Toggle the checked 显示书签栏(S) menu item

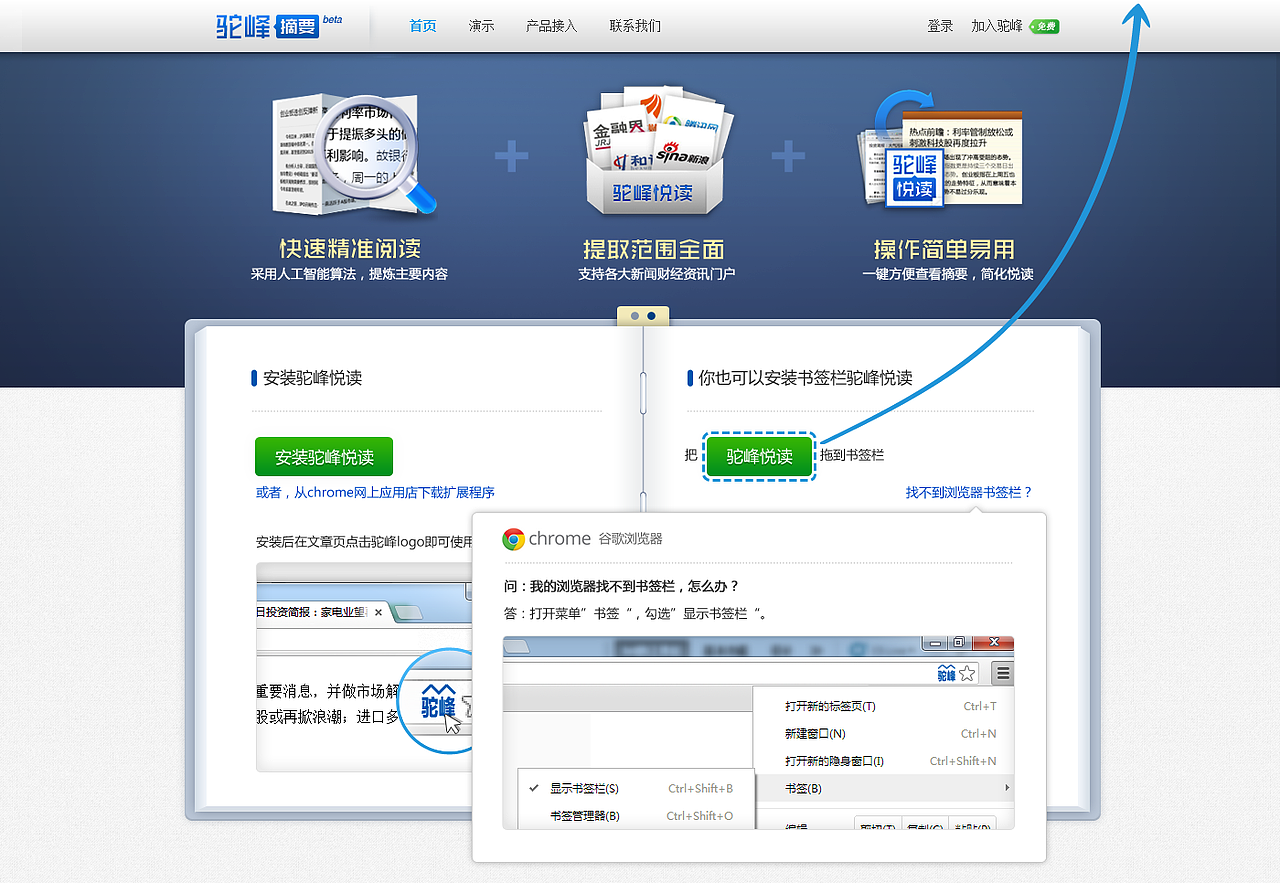(x=636, y=788)
